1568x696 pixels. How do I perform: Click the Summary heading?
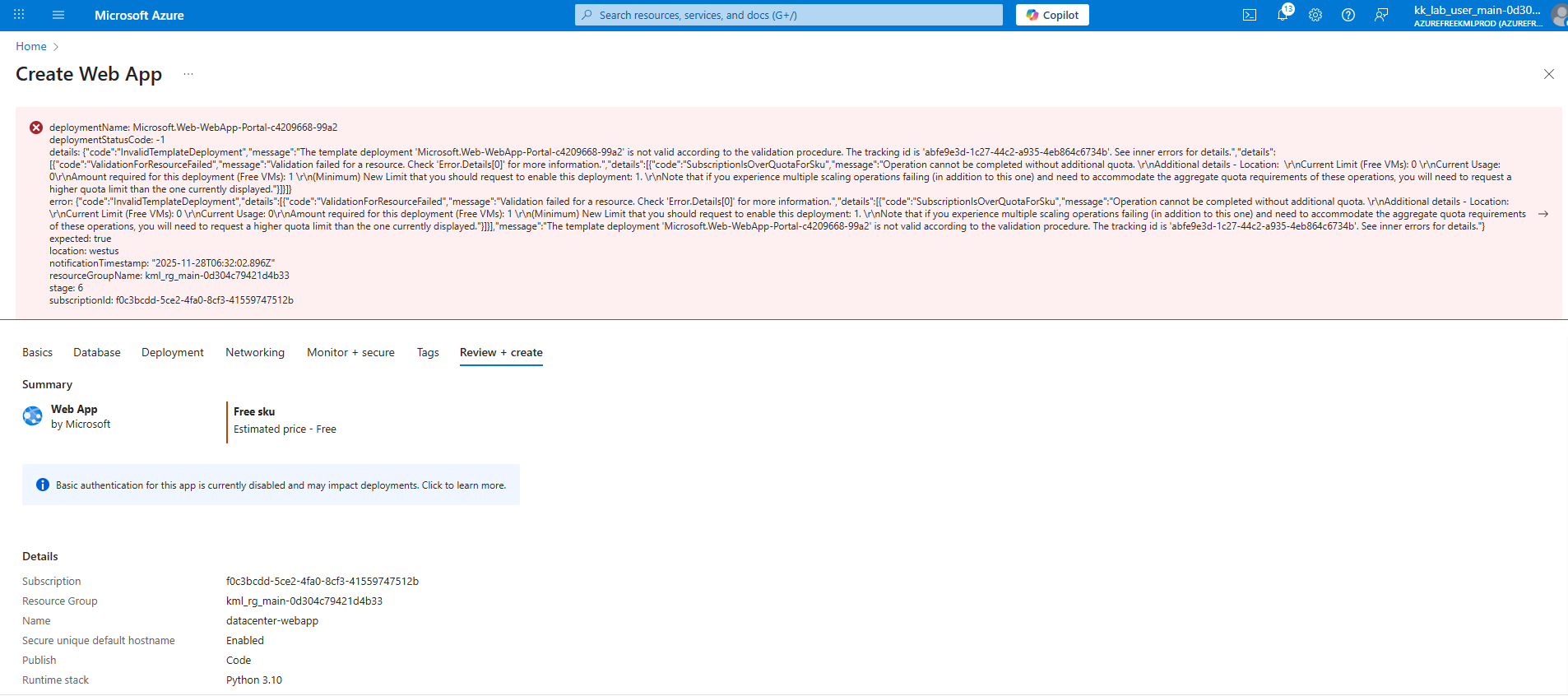pyautogui.click(x=47, y=384)
